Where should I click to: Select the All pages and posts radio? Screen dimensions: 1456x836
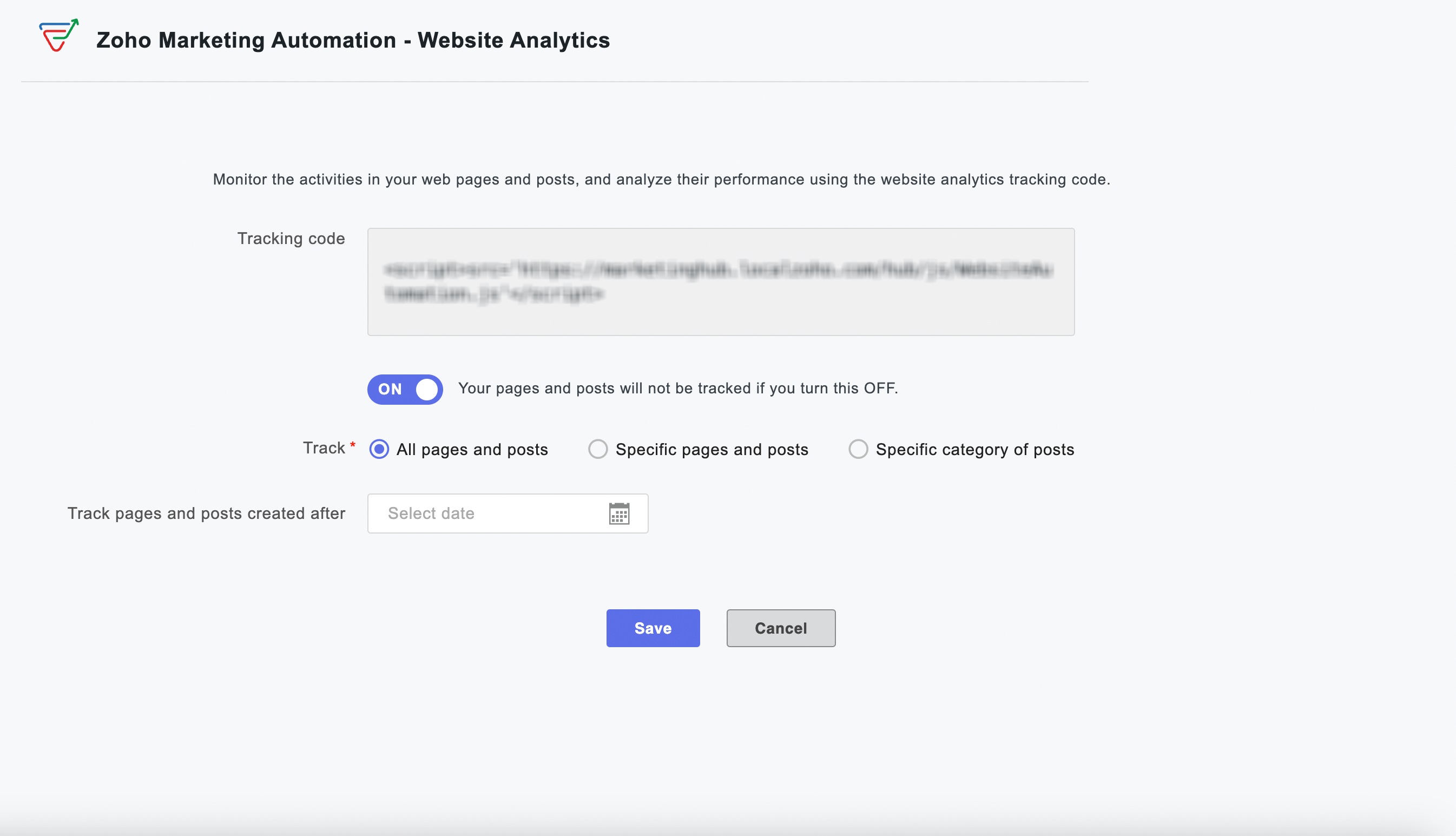(x=379, y=450)
